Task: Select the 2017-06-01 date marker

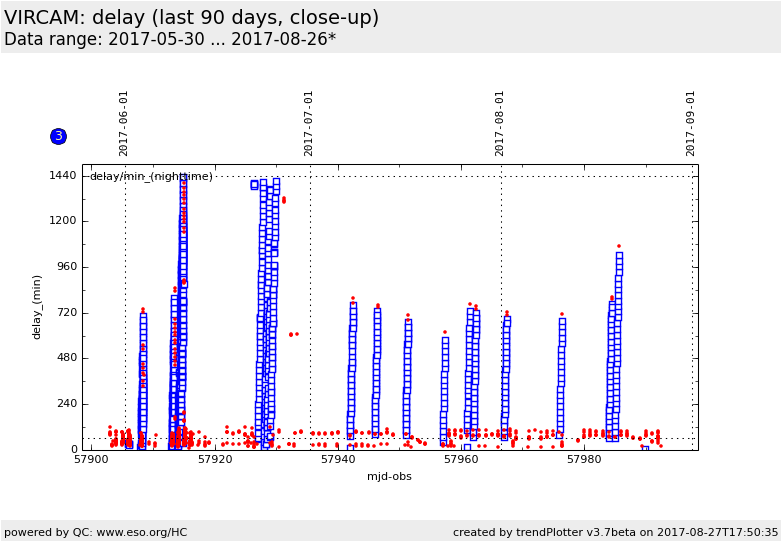Action: point(124,123)
